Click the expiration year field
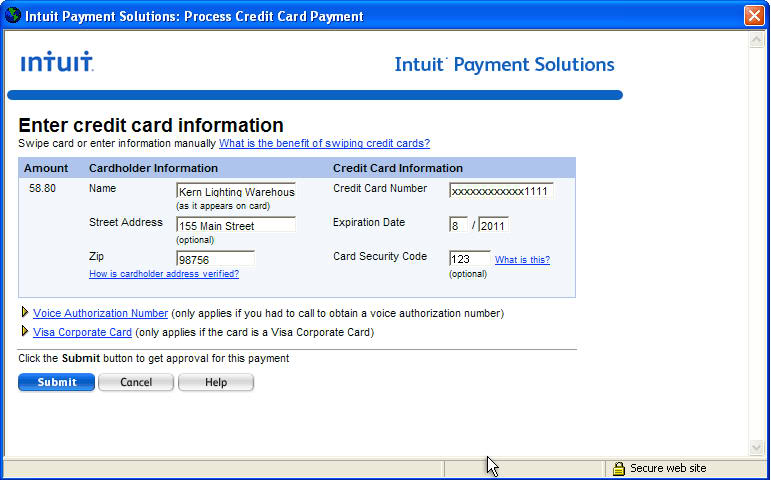 [493, 225]
